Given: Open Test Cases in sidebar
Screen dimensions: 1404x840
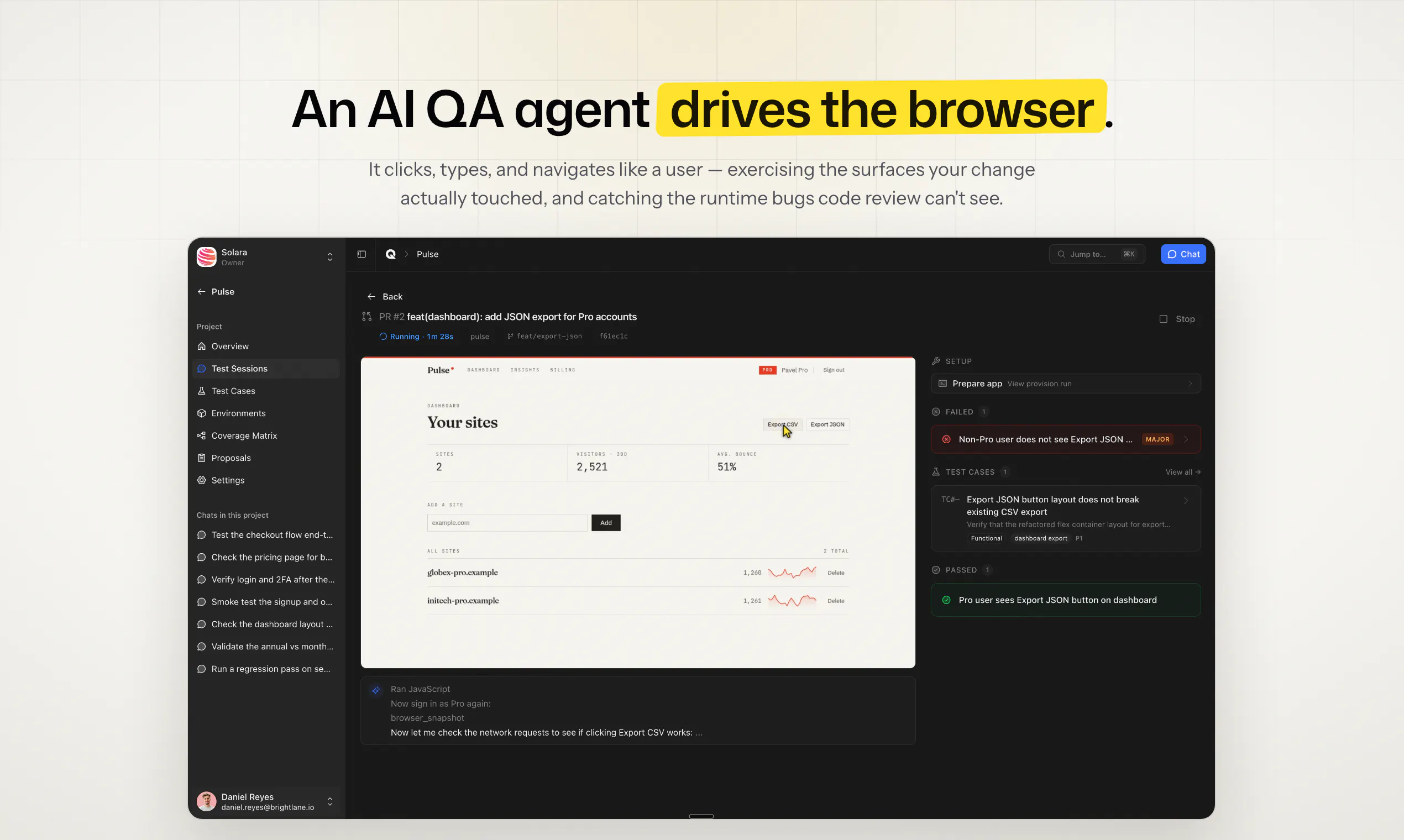Looking at the screenshot, I should pos(266,391).
